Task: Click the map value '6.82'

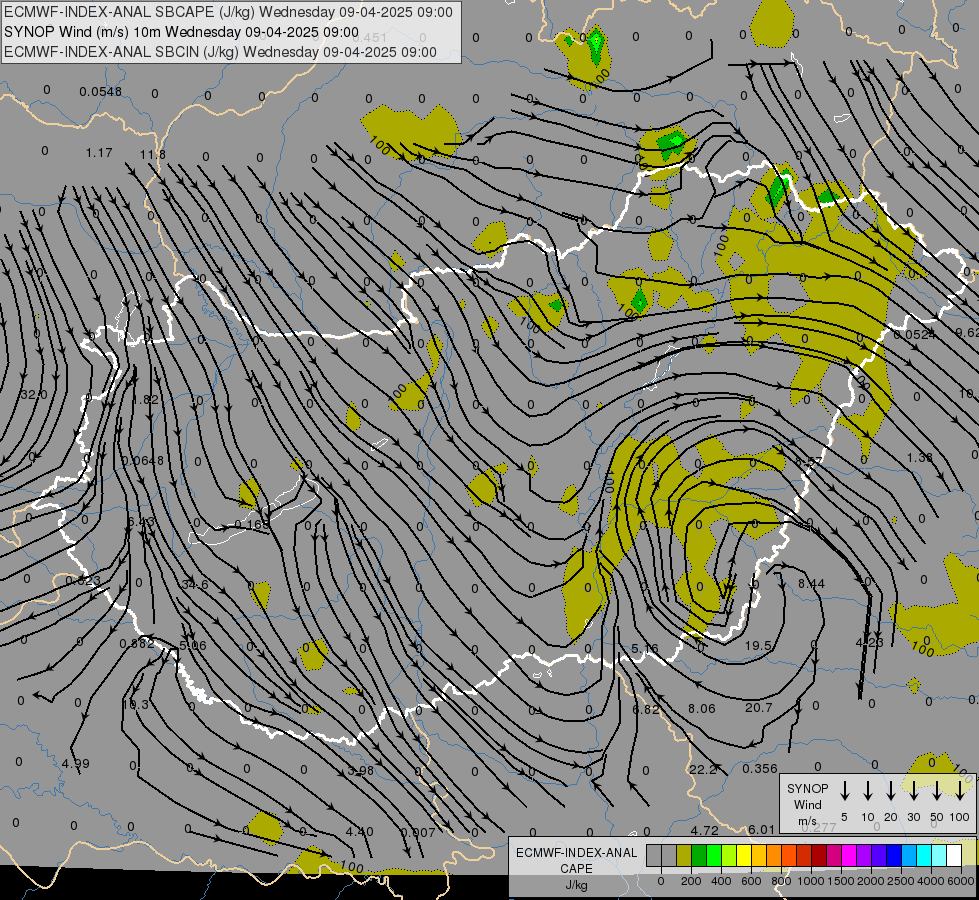Action: 646,710
